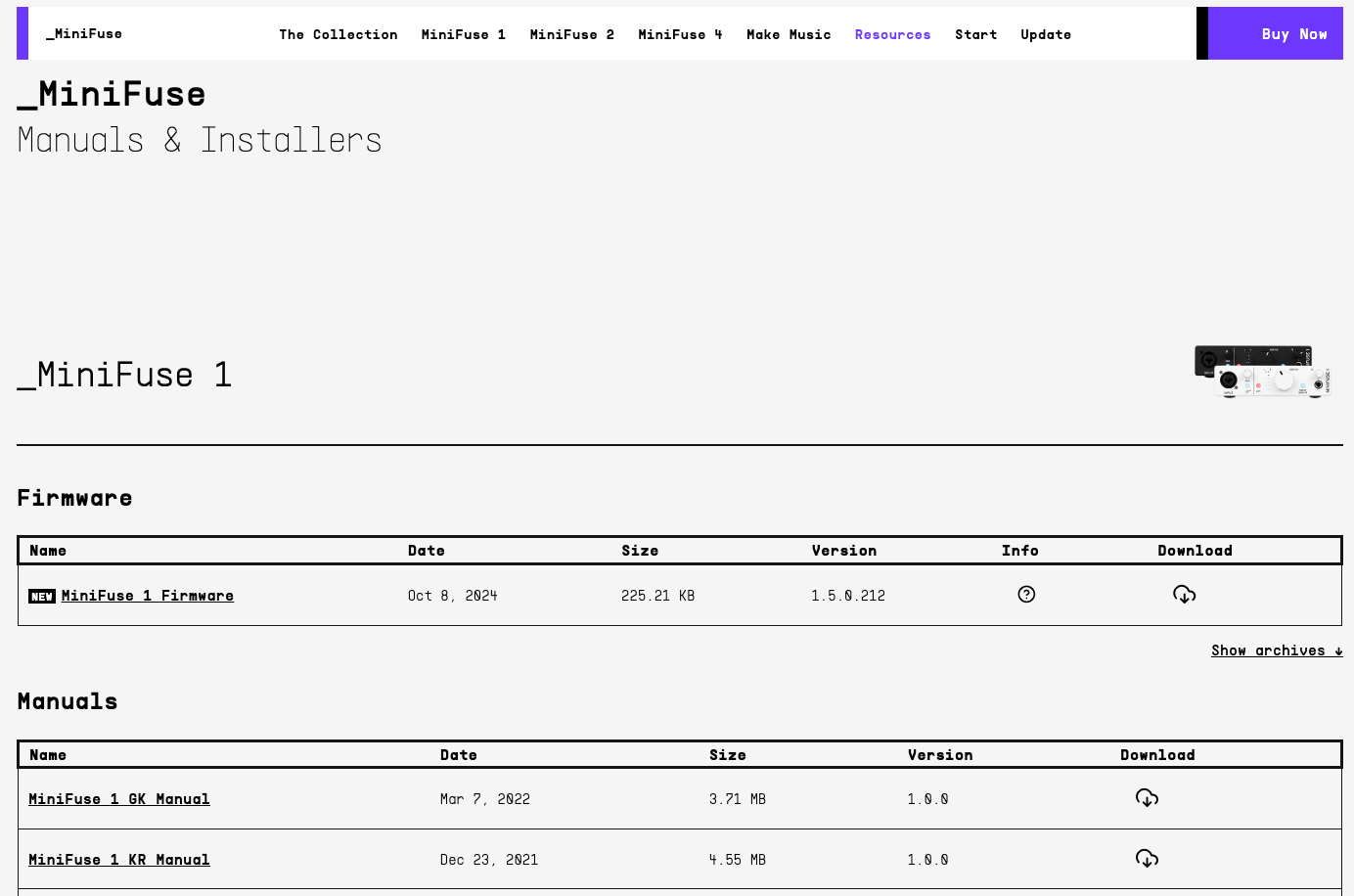Open the MiniFuse 2 nav item

(x=571, y=34)
